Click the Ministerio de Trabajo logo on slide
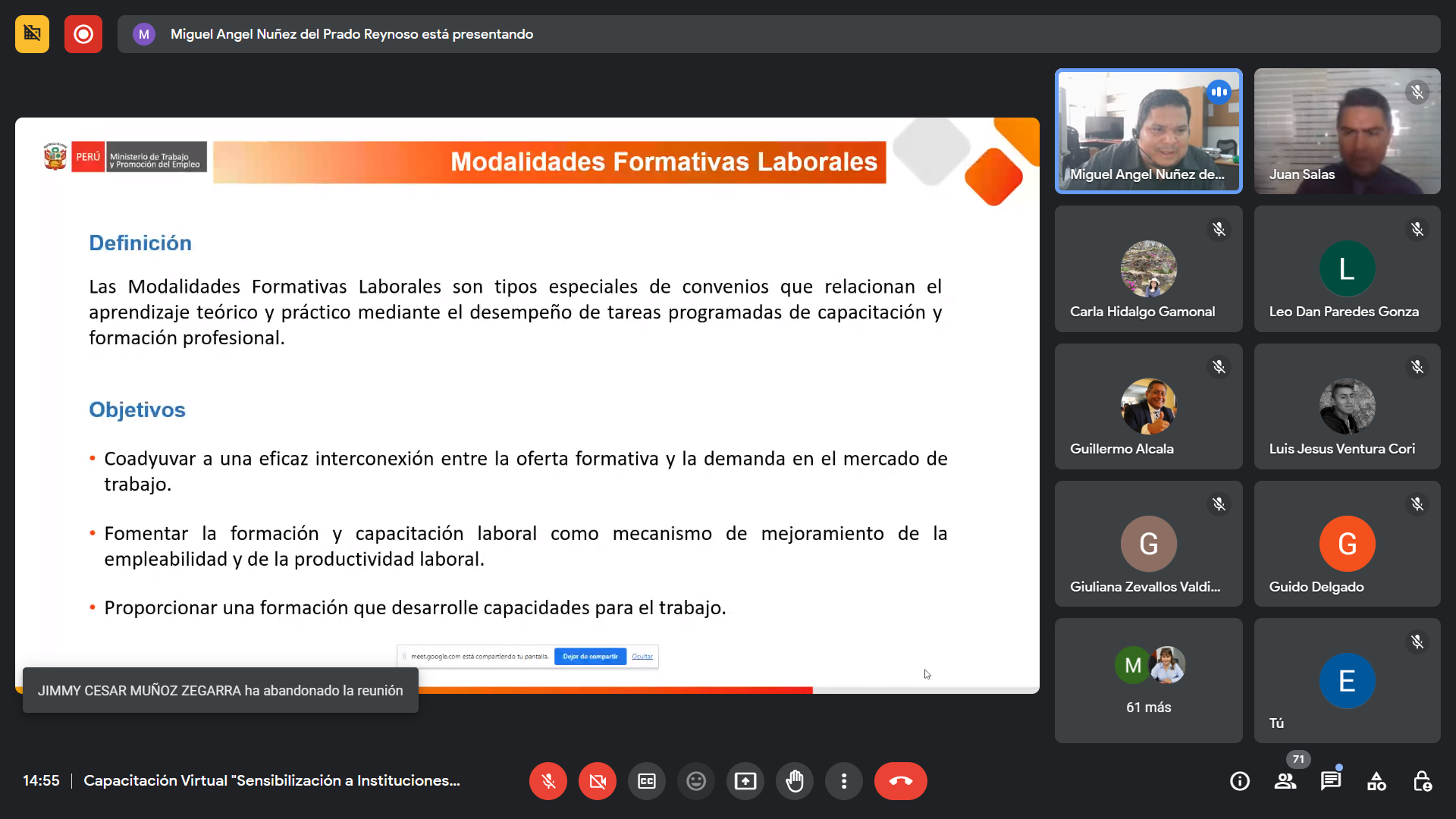The width and height of the screenshot is (1456, 819). click(x=125, y=157)
